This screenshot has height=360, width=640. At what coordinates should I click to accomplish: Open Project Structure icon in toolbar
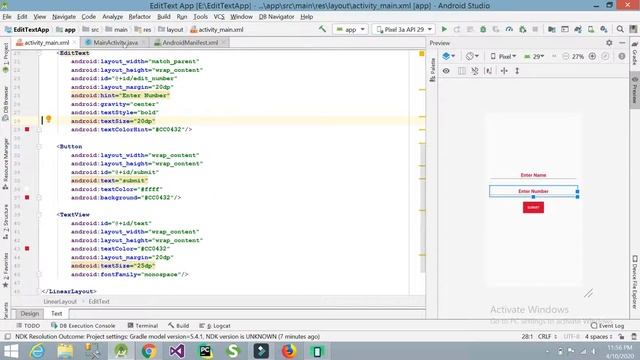551,29
